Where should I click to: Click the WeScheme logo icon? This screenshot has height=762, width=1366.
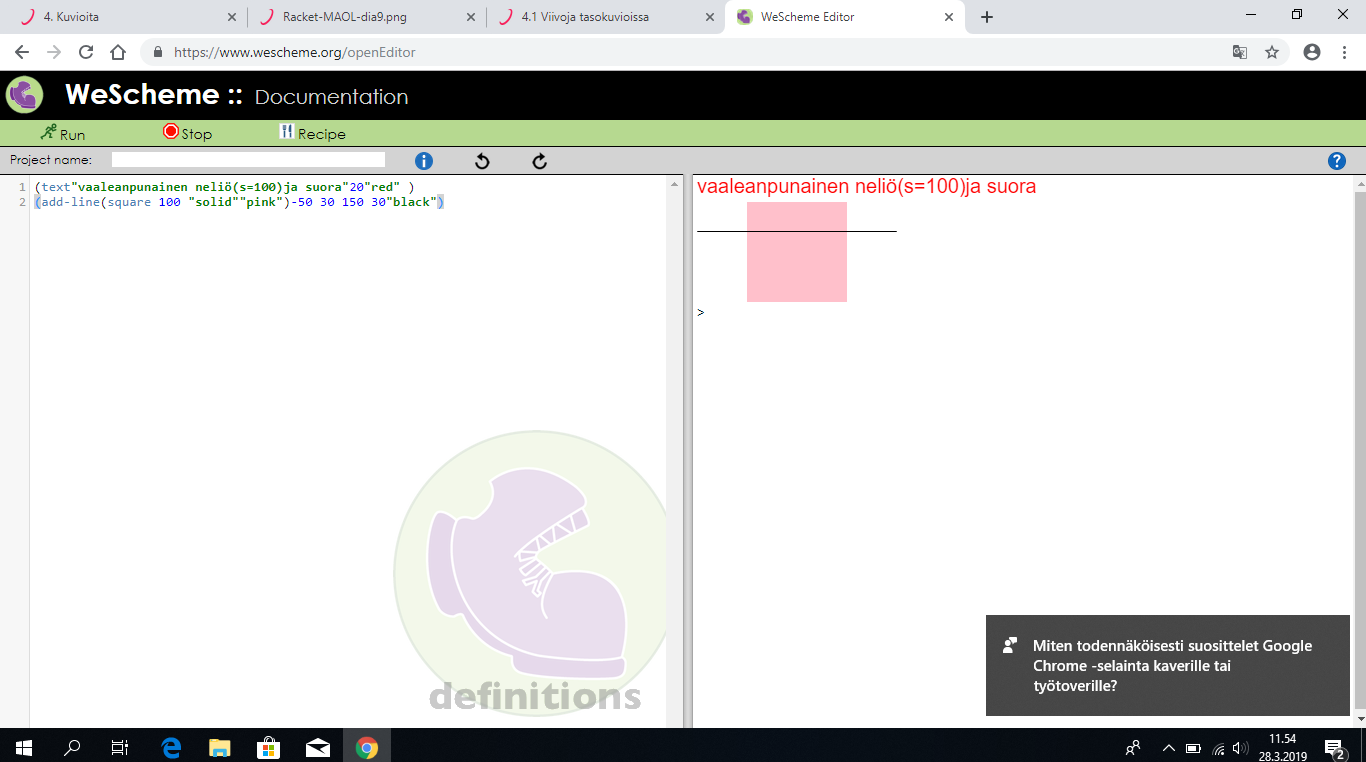[25, 95]
